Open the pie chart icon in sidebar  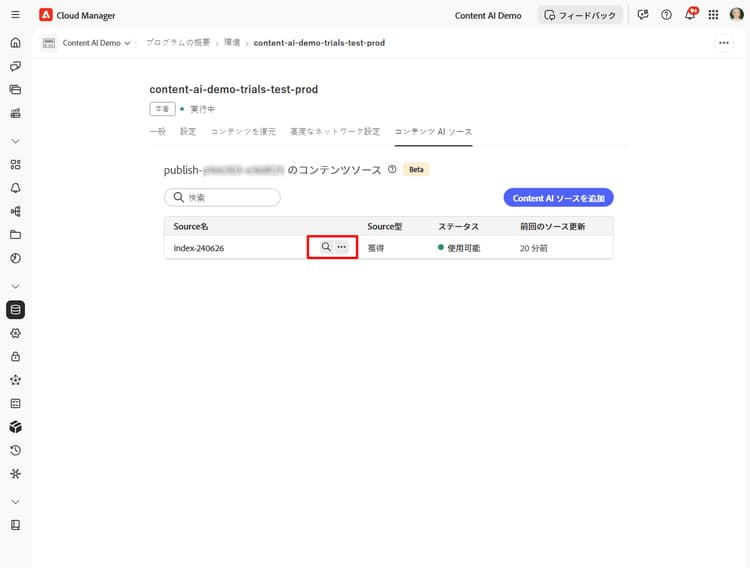(x=15, y=258)
